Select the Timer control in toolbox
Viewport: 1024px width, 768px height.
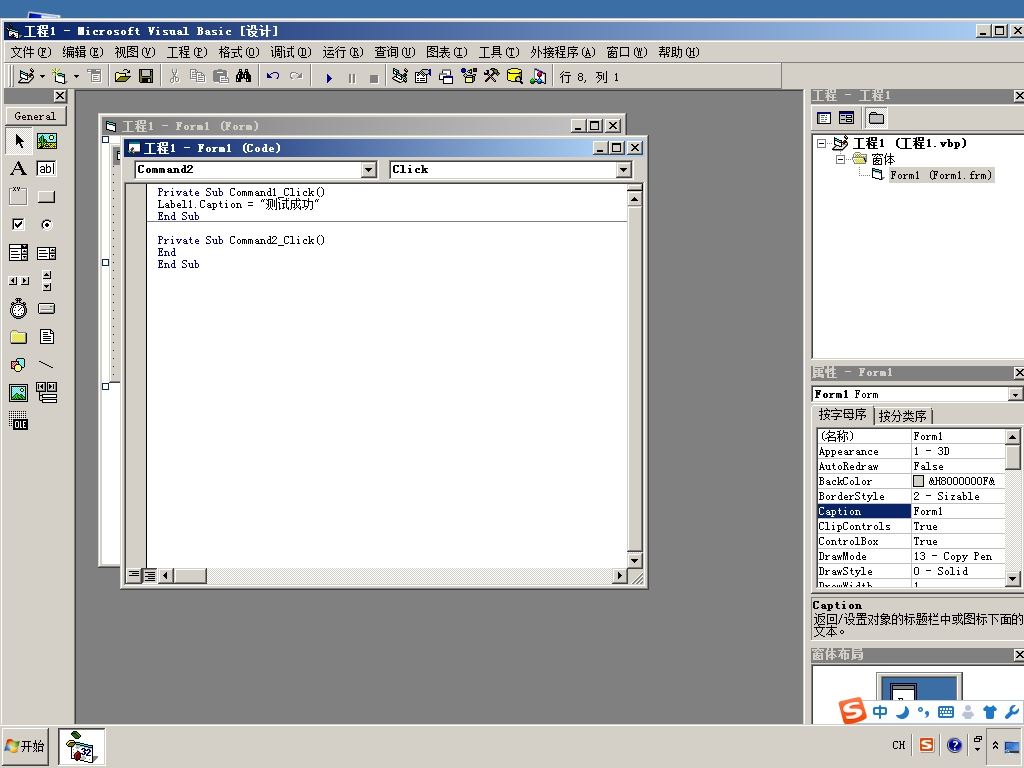[x=18, y=308]
